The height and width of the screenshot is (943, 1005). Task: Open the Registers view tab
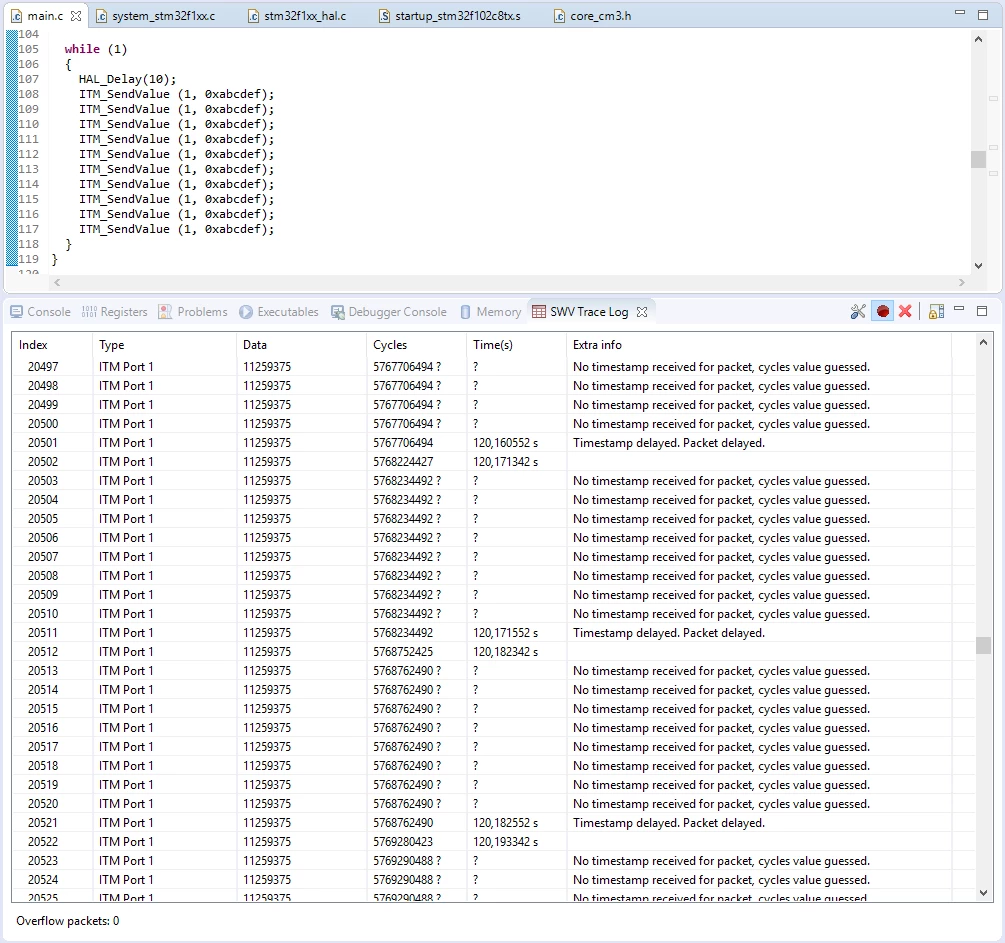tap(115, 312)
